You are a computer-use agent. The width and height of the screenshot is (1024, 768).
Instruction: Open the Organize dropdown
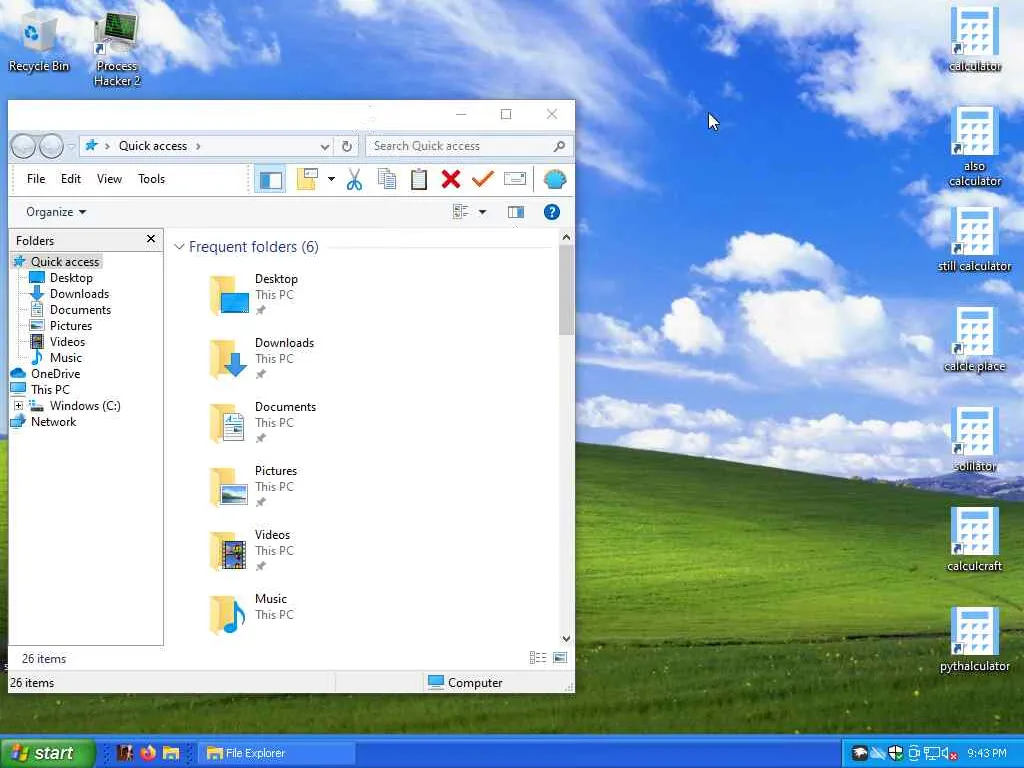(x=56, y=212)
